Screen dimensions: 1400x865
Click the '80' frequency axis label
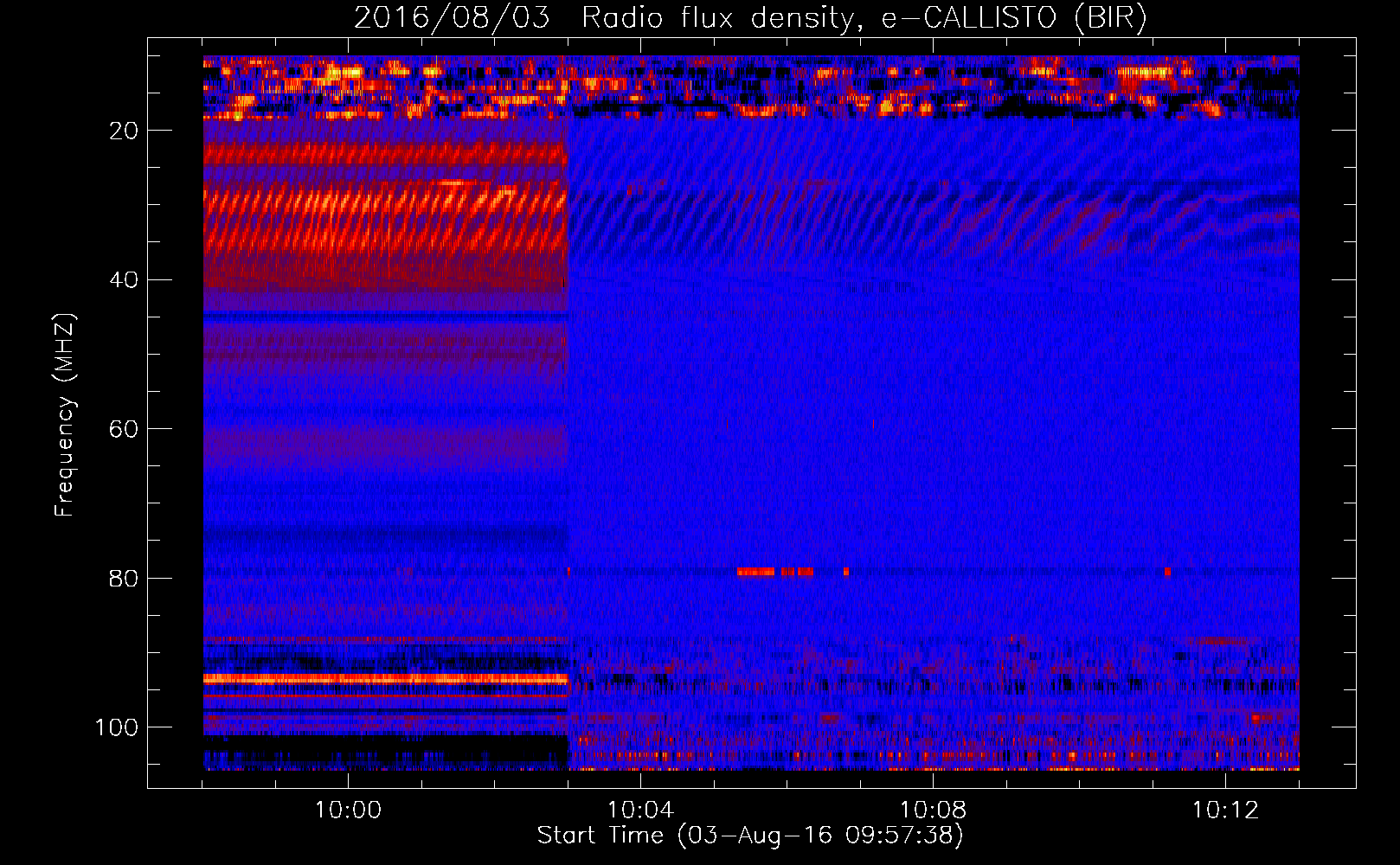(x=125, y=578)
